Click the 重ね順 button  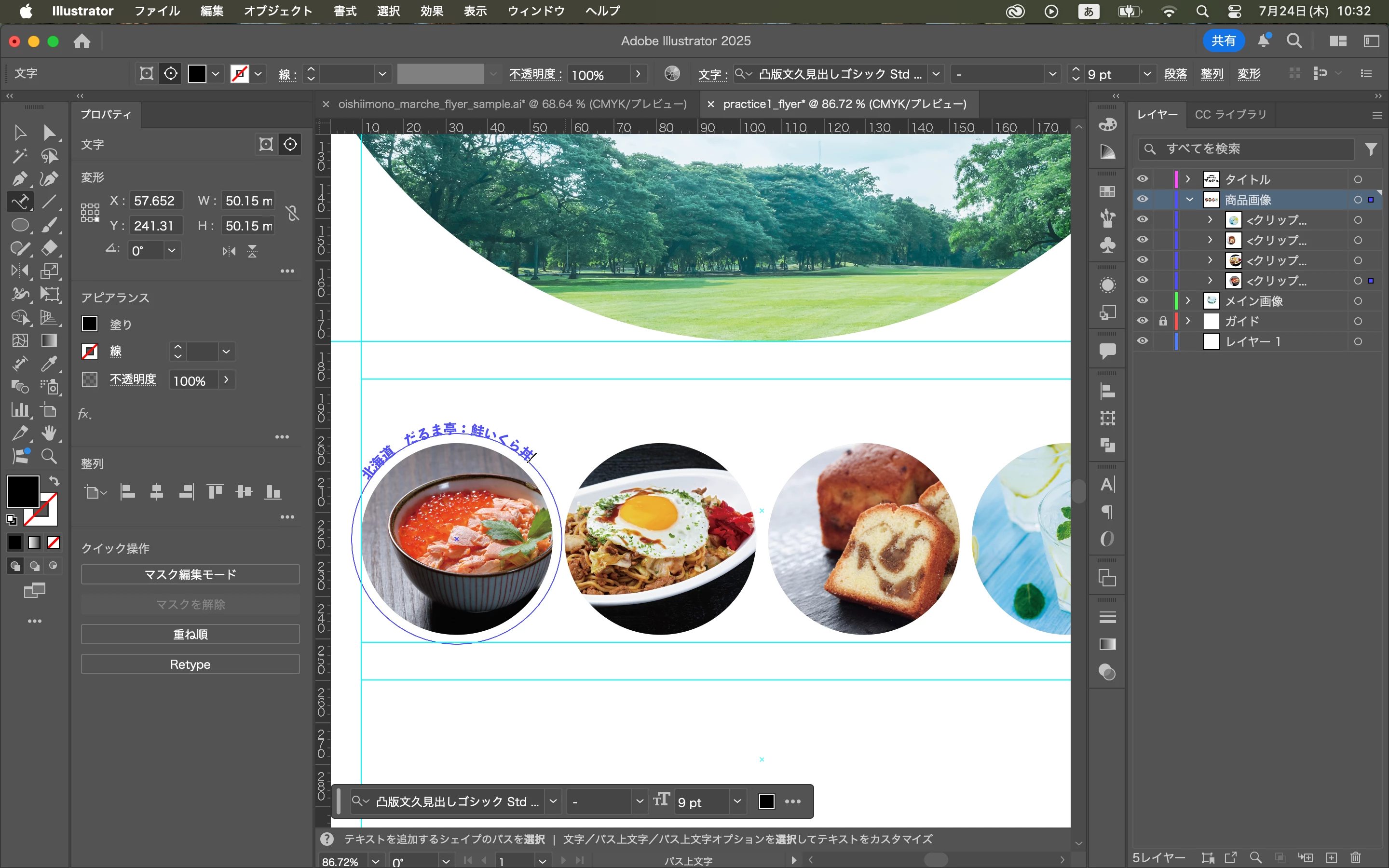[190, 634]
